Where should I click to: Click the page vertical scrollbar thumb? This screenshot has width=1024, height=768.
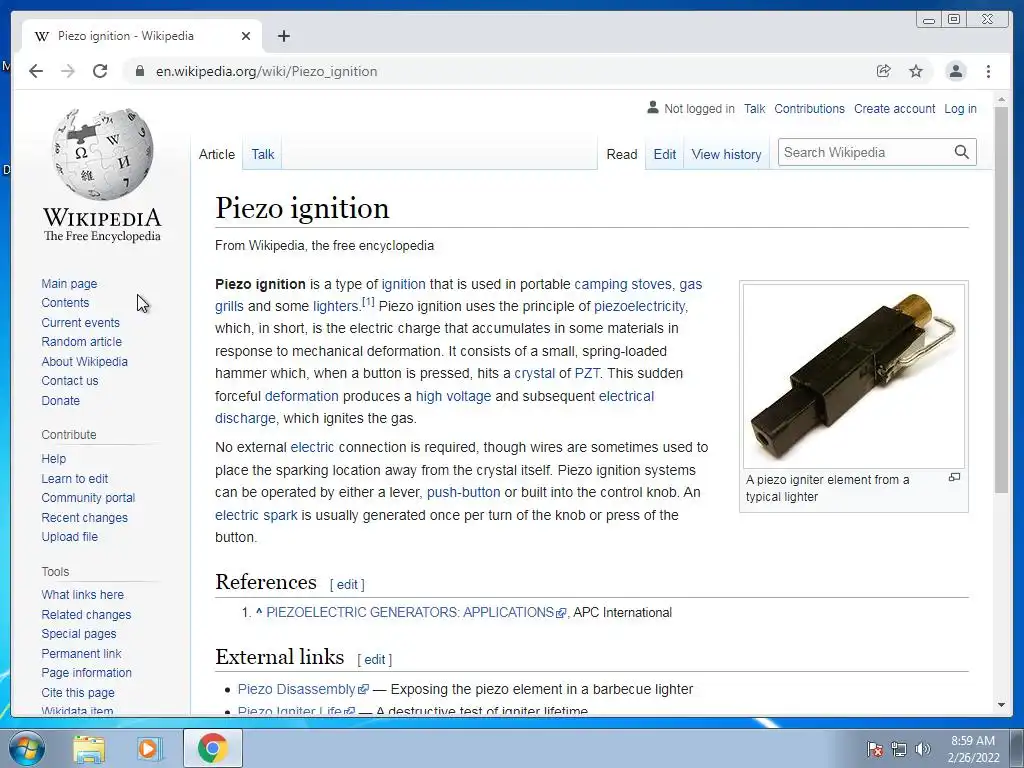pyautogui.click(x=1001, y=299)
